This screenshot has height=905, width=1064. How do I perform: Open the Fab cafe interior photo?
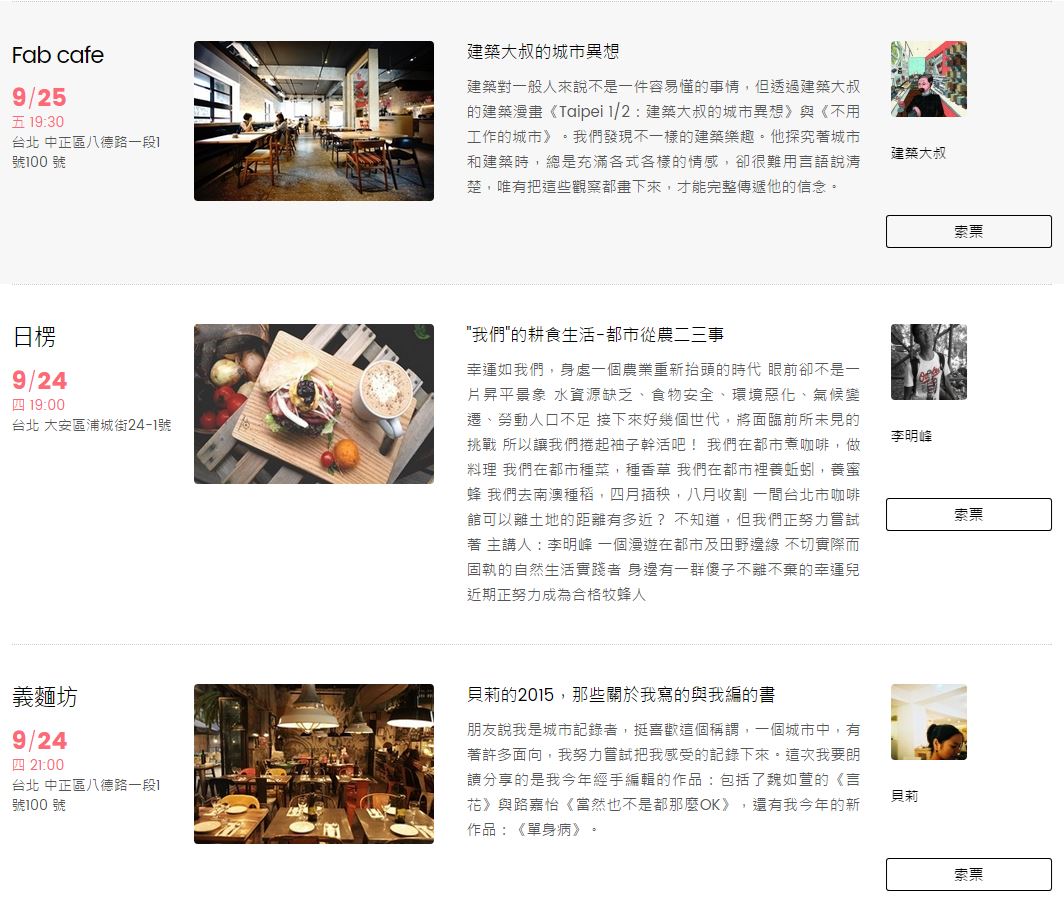pyautogui.click(x=314, y=121)
